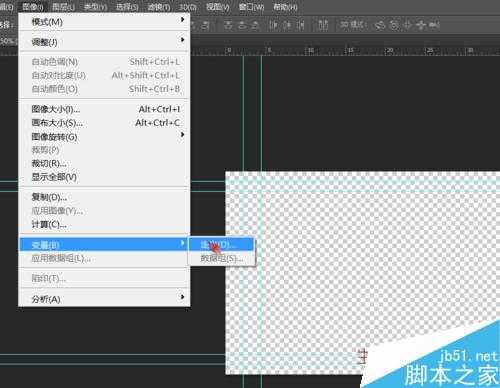Screen dimensions: 500x388
Task: Open the 滤镜(T) menu
Action: pos(159,7)
